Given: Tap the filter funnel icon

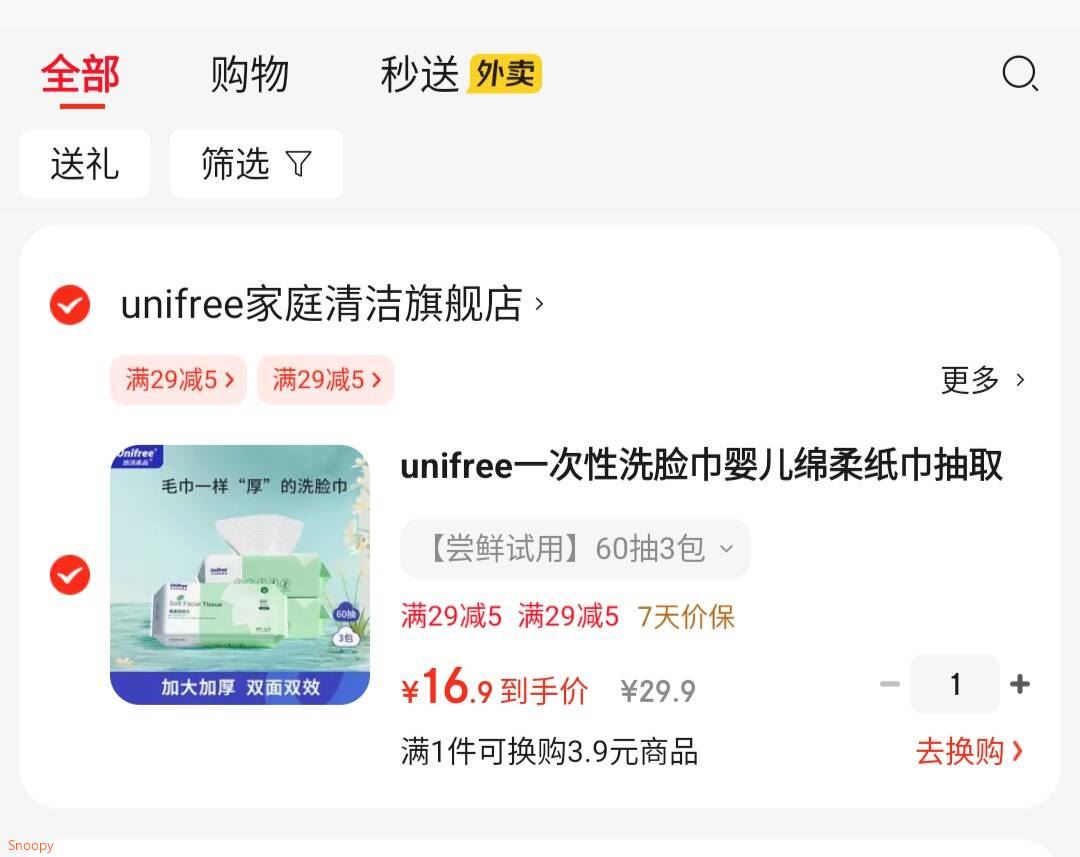Looking at the screenshot, I should pyautogui.click(x=298, y=164).
